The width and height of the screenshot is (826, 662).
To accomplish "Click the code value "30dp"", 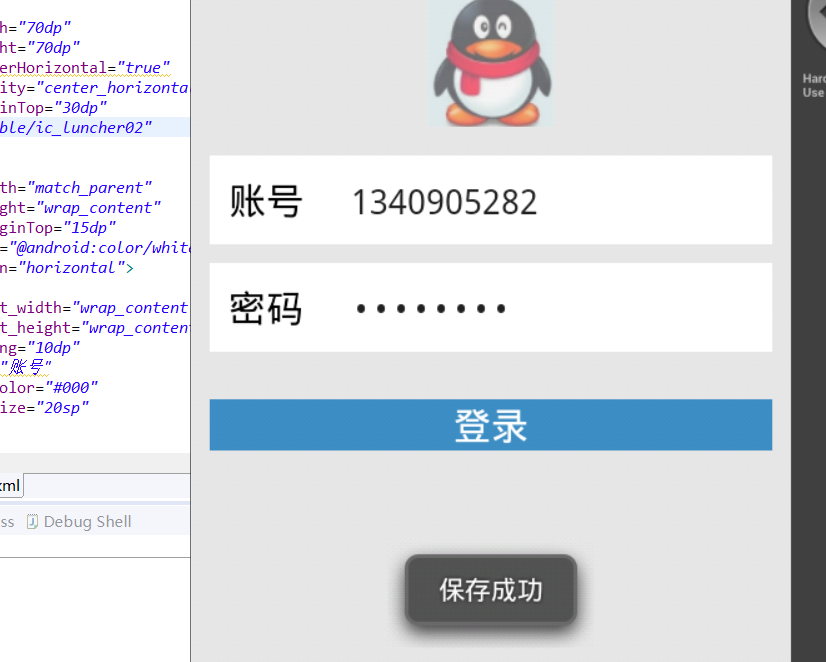I will click(x=81, y=108).
